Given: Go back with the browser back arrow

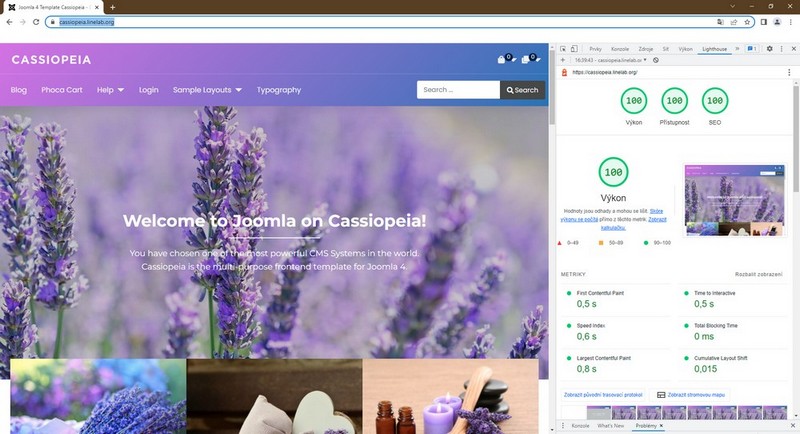Looking at the screenshot, I should point(9,22).
